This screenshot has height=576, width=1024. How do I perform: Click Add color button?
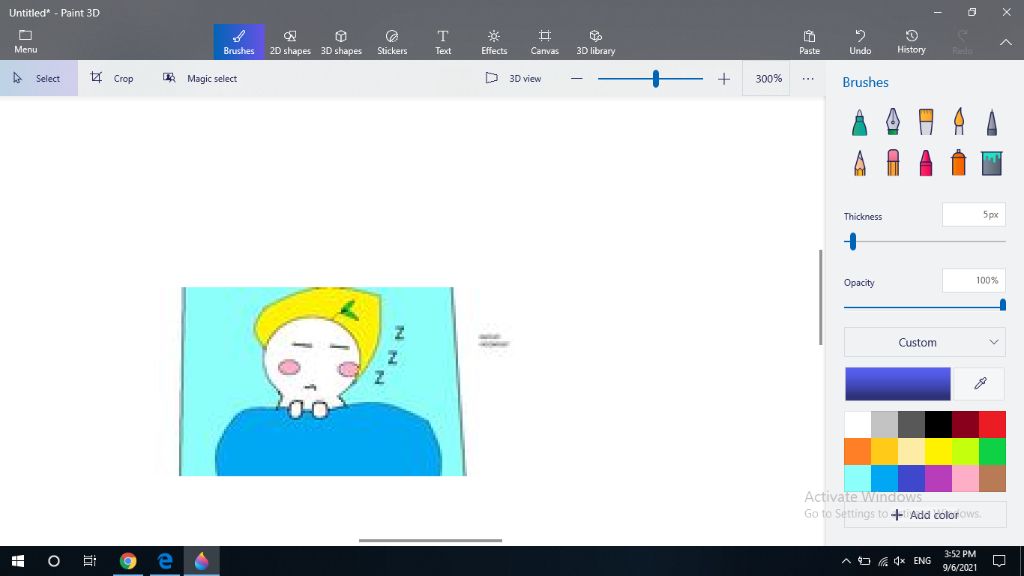pyautogui.click(x=925, y=515)
